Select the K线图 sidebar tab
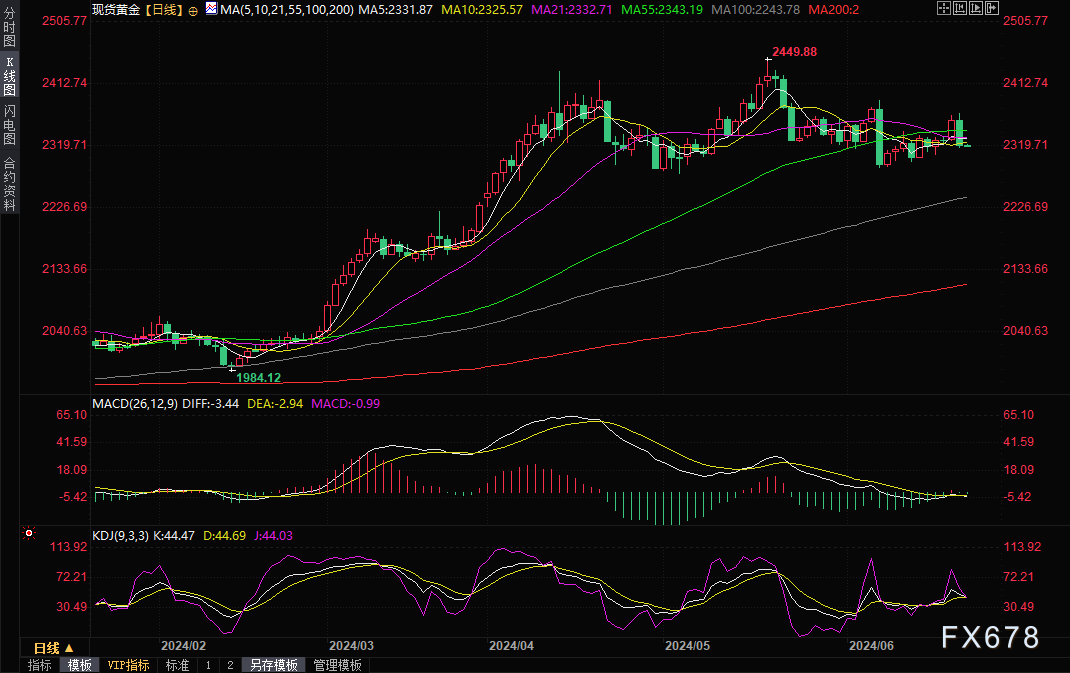The image size is (1070, 673). (x=9, y=75)
